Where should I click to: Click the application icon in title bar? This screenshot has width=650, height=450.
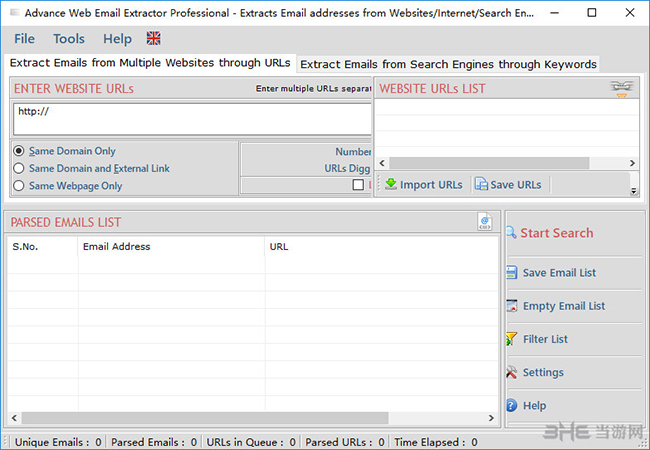coord(15,13)
